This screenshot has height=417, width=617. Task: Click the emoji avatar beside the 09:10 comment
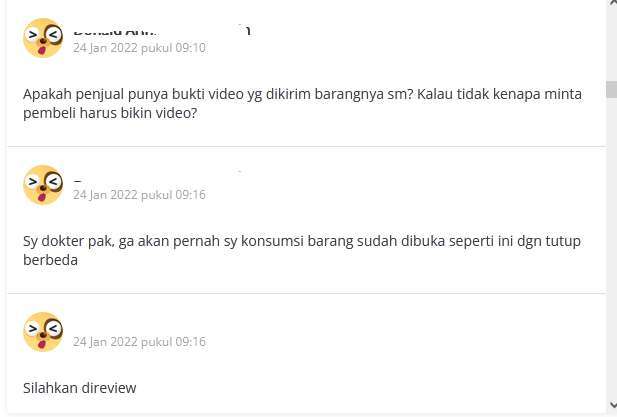click(x=43, y=38)
